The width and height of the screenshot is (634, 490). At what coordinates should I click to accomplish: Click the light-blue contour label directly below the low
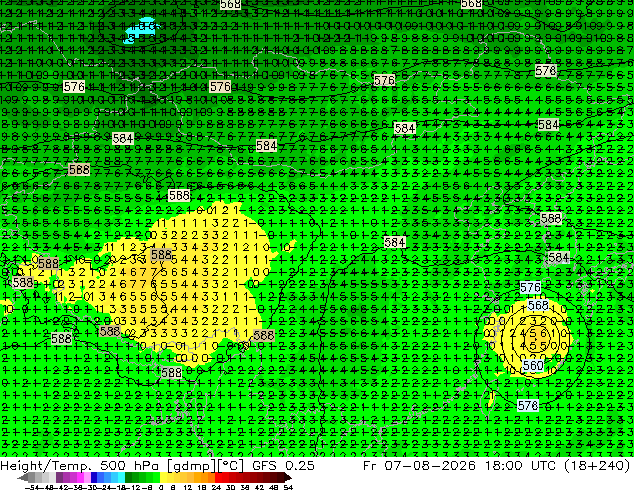tap(528, 405)
